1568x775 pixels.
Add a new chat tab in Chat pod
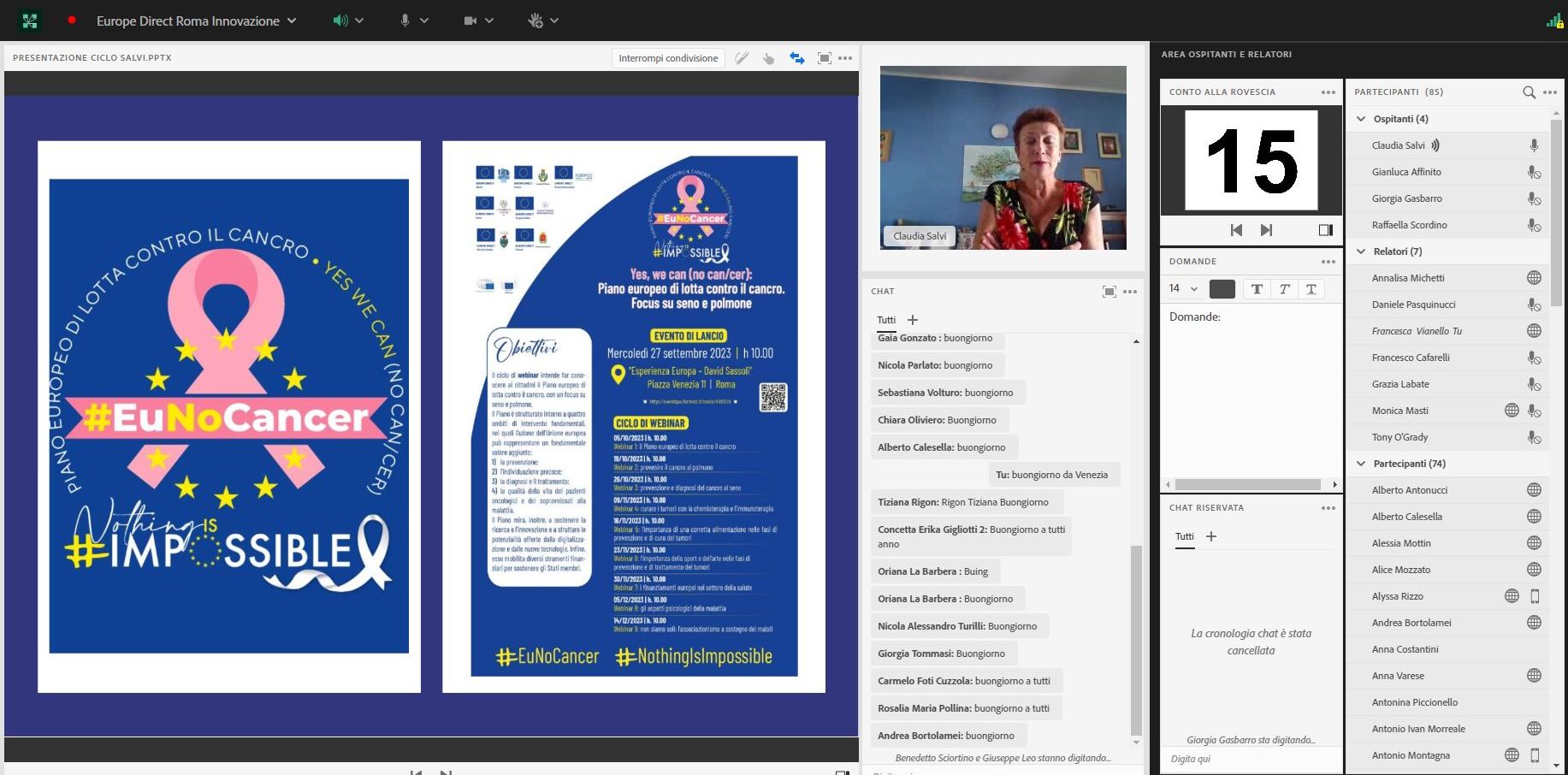click(x=913, y=320)
